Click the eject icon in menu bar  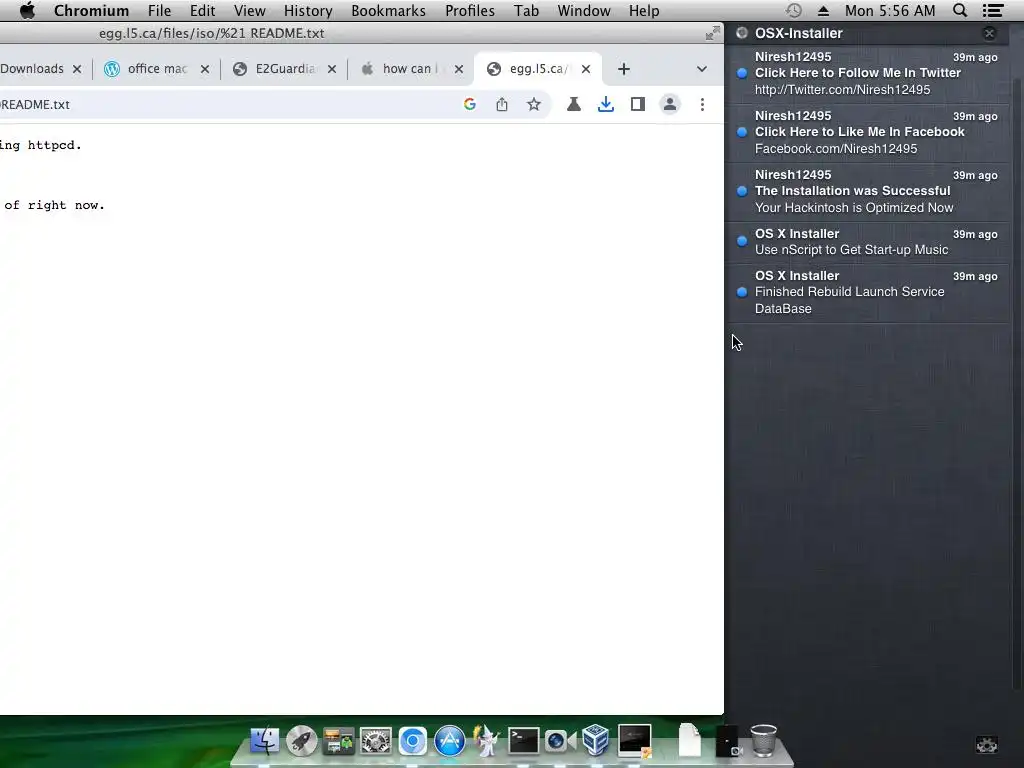(824, 10)
